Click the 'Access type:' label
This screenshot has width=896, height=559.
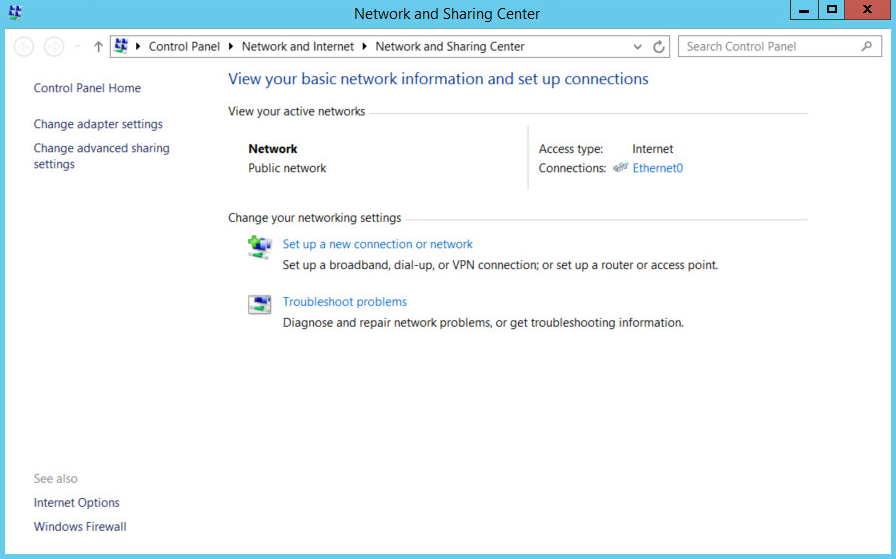[x=571, y=149]
